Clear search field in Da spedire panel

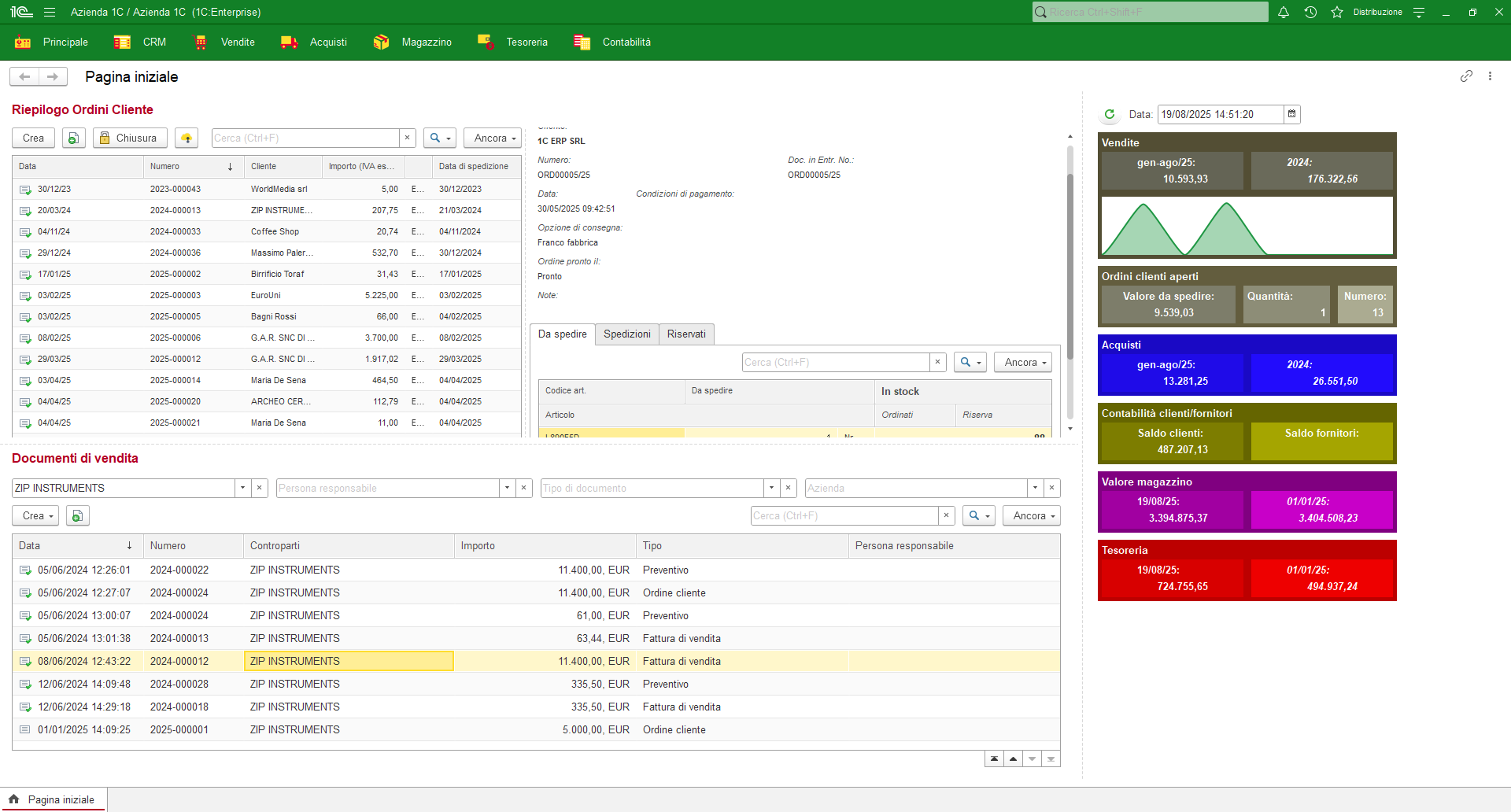937,362
